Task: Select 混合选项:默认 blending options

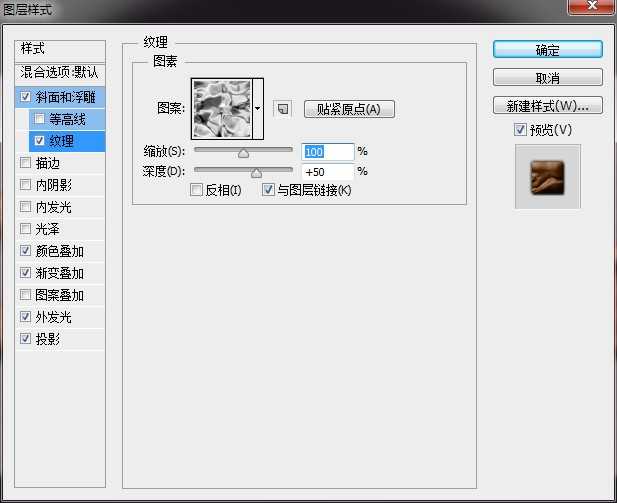Action: [60, 73]
